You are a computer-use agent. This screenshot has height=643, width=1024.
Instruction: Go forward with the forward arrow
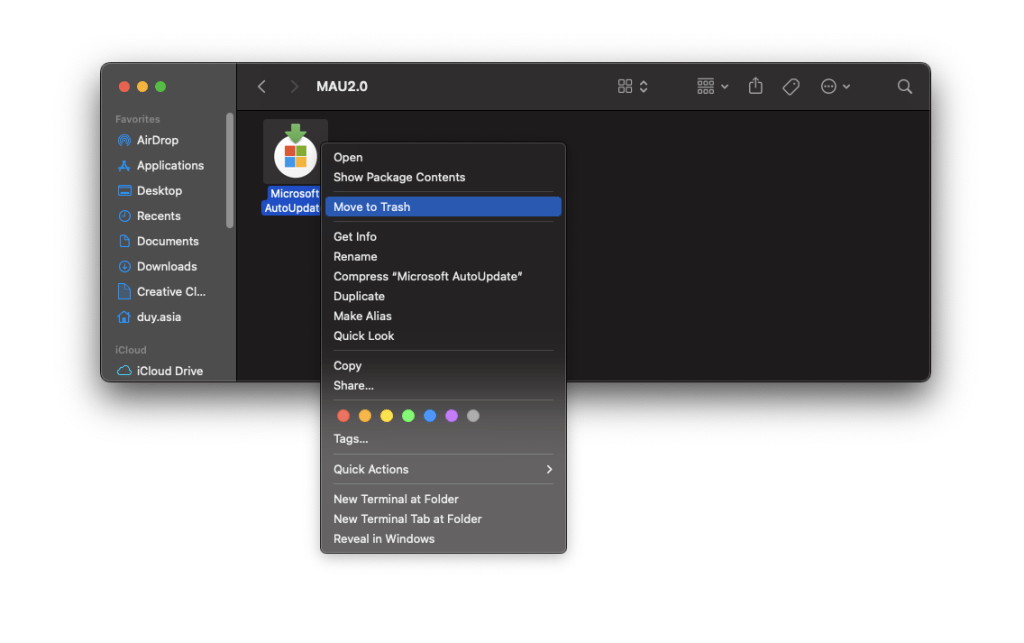pyautogui.click(x=294, y=86)
